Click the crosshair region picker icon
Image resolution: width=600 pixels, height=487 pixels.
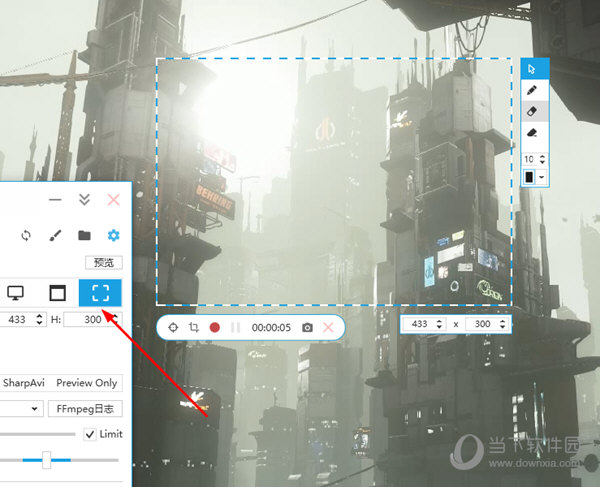pos(172,327)
